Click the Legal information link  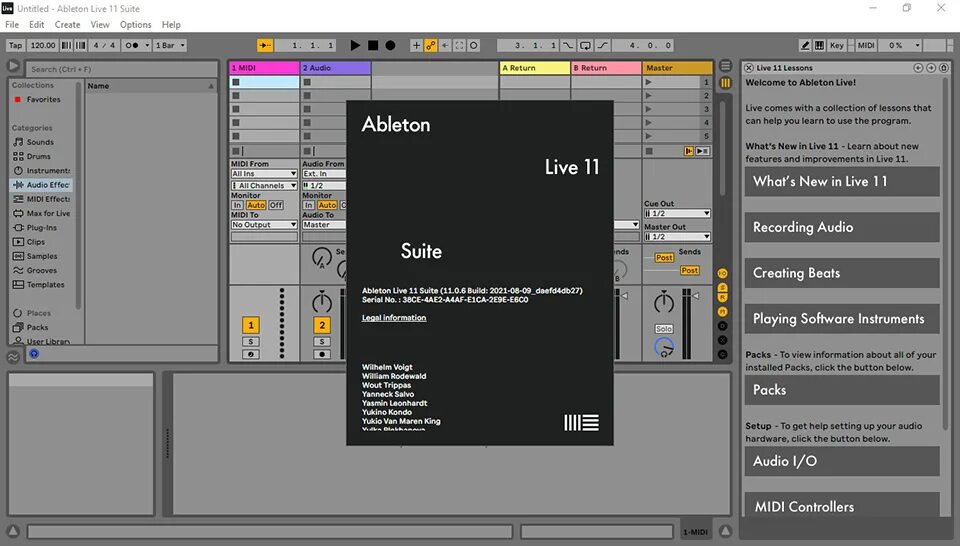tap(394, 318)
